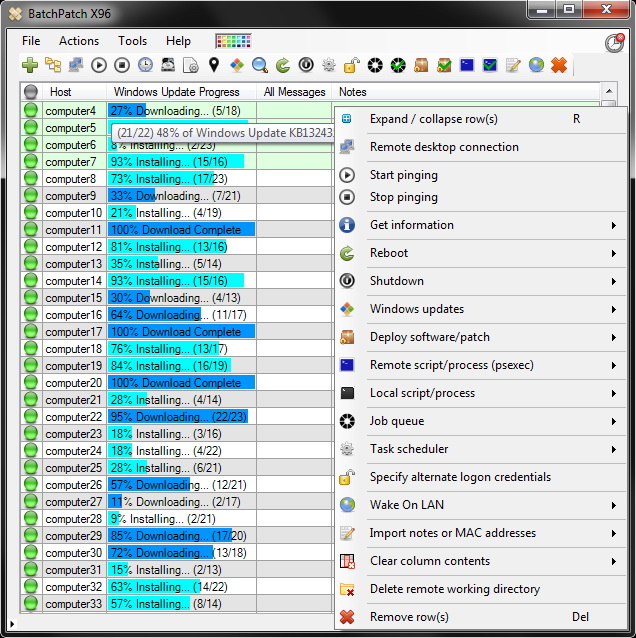The width and height of the screenshot is (636, 638).
Task: Click the gear task scheduler toolbar icon
Action: 329,65
